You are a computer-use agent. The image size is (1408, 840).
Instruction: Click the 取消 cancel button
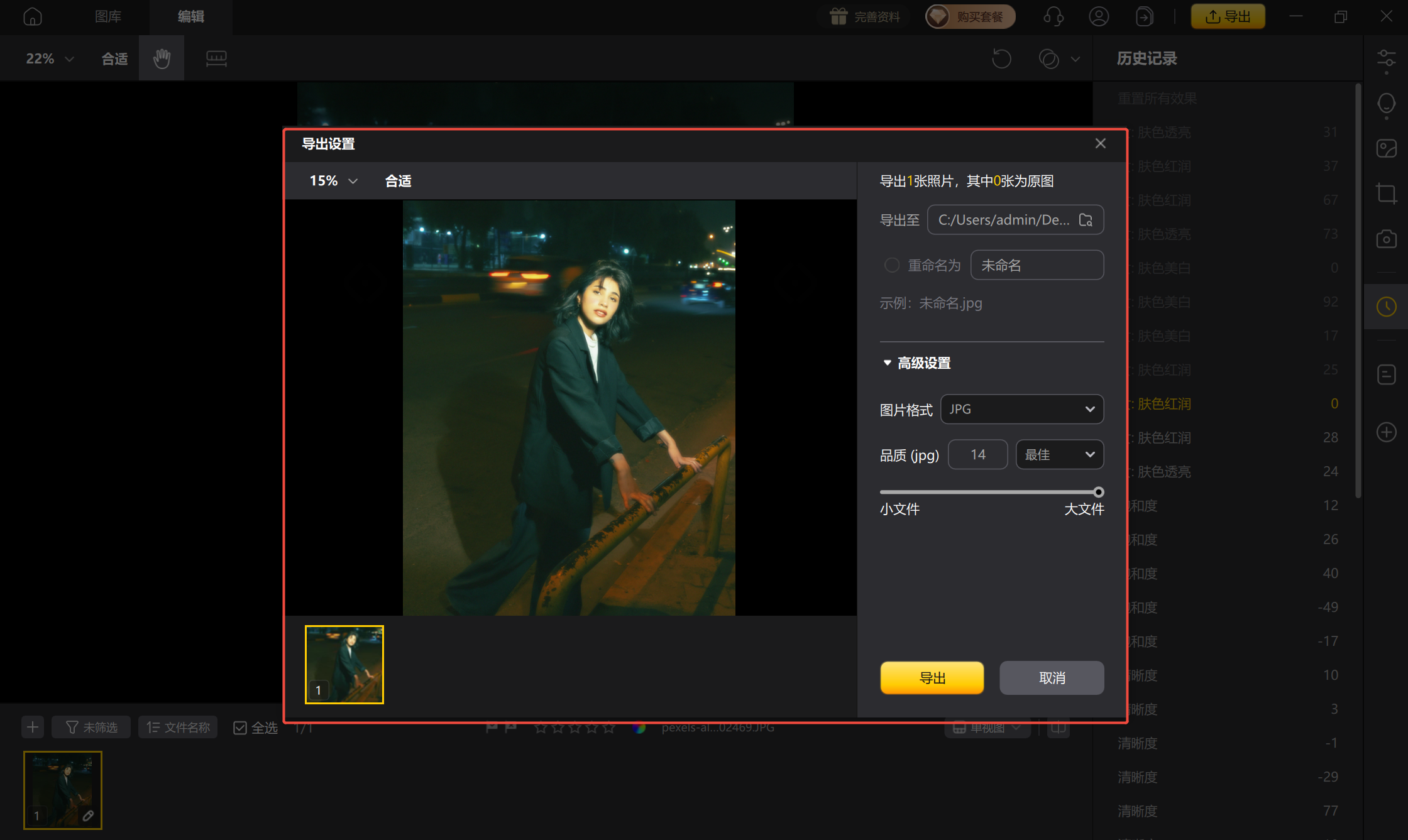[x=1052, y=678]
